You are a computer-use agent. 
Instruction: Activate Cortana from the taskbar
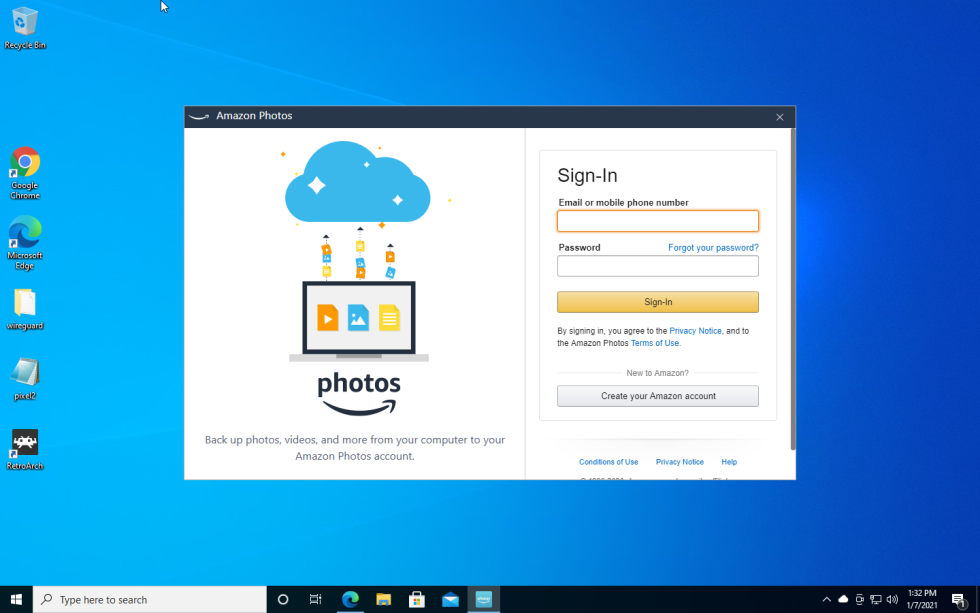click(283, 599)
